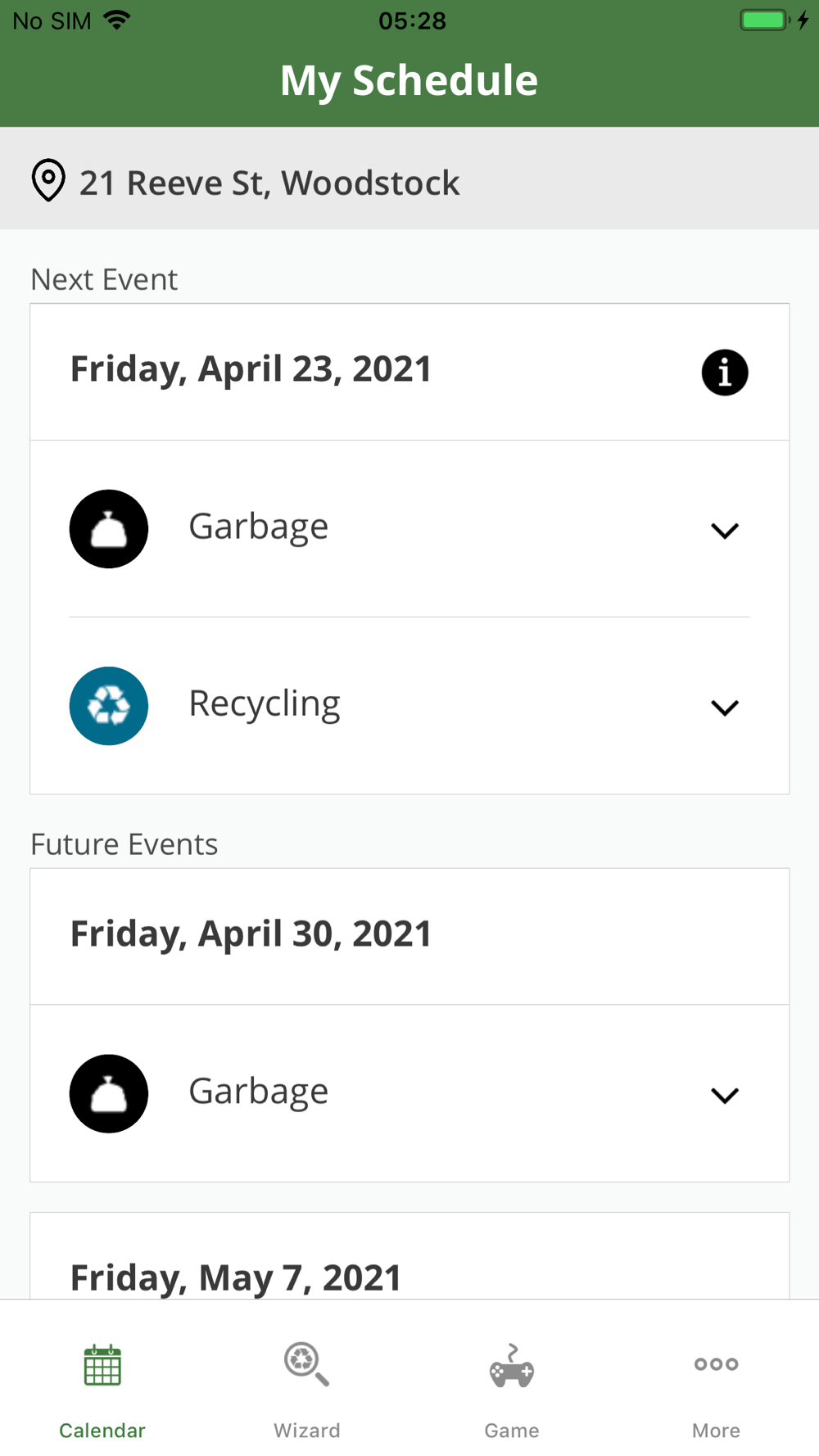Tap the blue Recycling symbol icon
Viewport: 819px width, 1456px height.
point(109,706)
